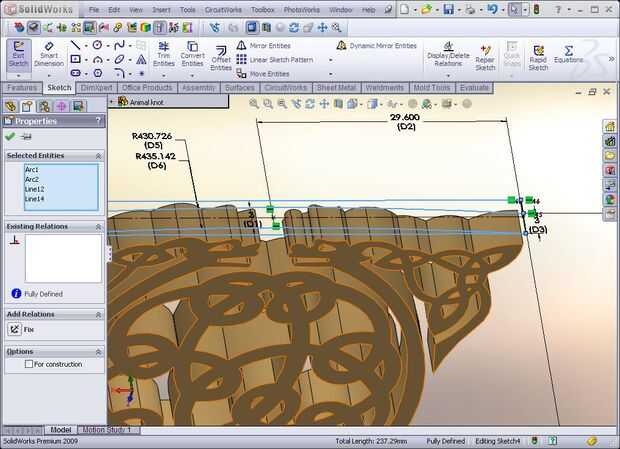The width and height of the screenshot is (620, 449).
Task: Select the Polygon sketch tool
Action: pyautogui.click(x=98, y=74)
